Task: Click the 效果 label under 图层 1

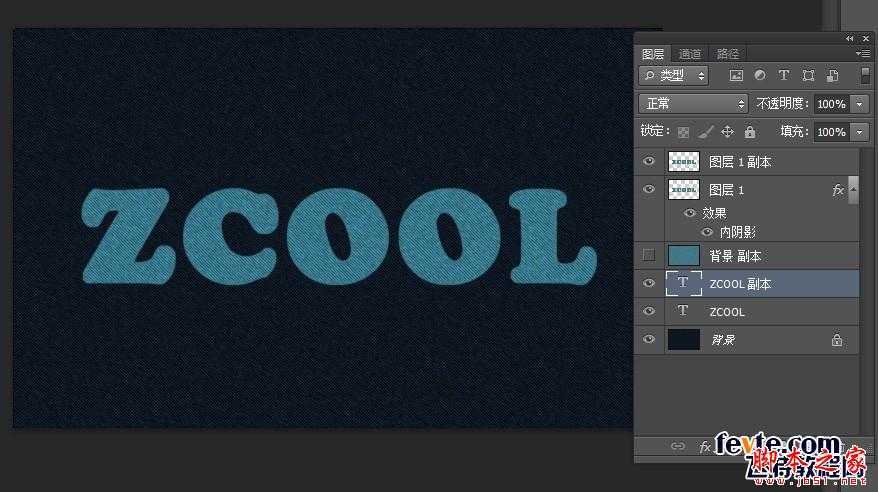Action: [714, 213]
